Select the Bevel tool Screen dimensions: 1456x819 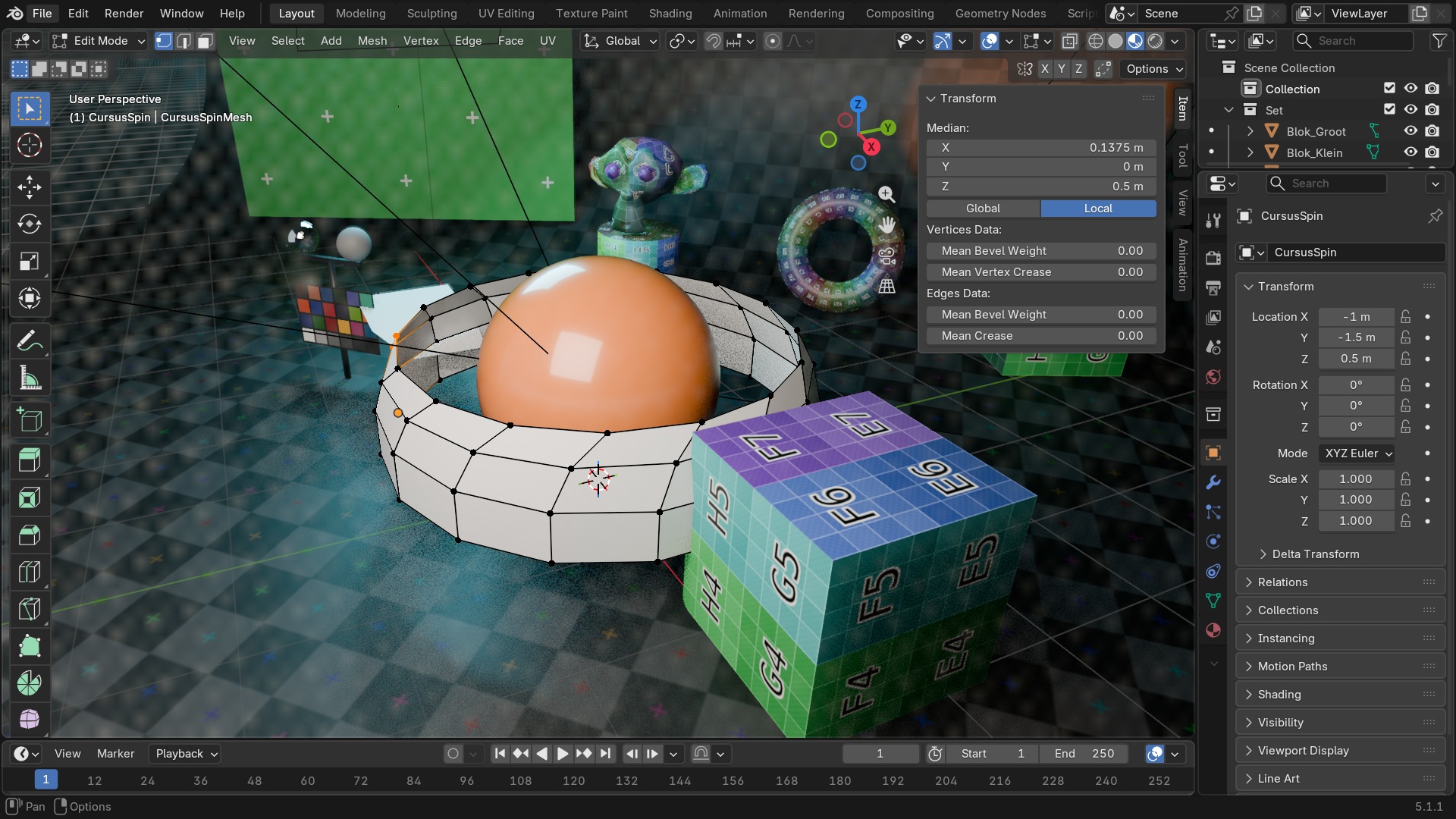30,535
